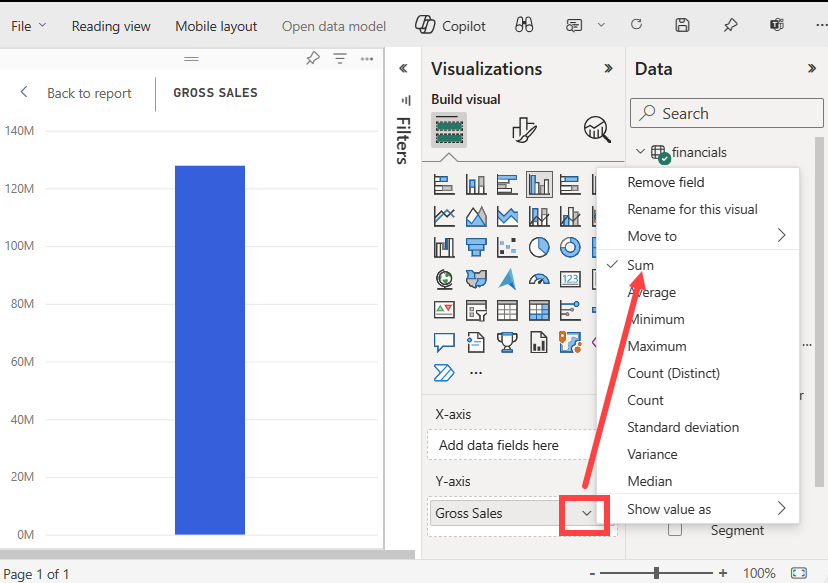Choose Median from the aggregation menu
828x583 pixels.
[x=650, y=481]
